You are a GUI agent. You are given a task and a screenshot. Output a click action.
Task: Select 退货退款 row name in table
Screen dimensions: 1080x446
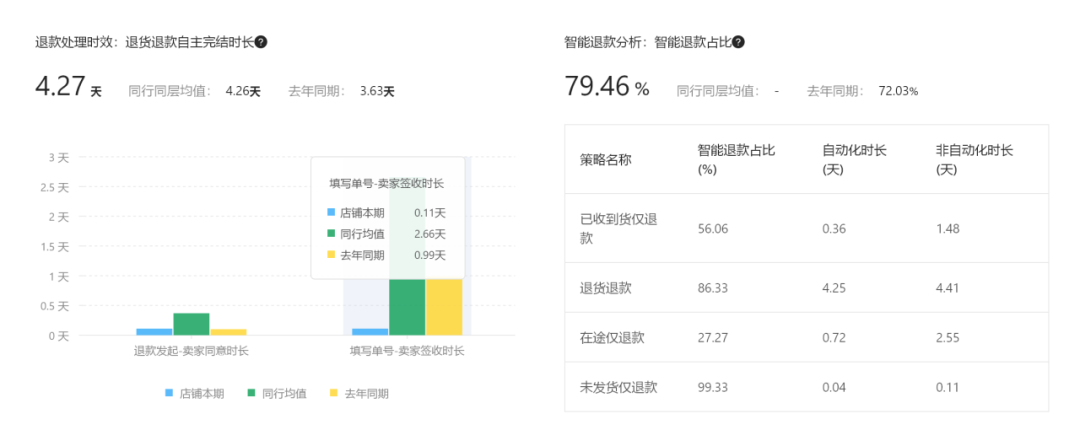[606, 288]
